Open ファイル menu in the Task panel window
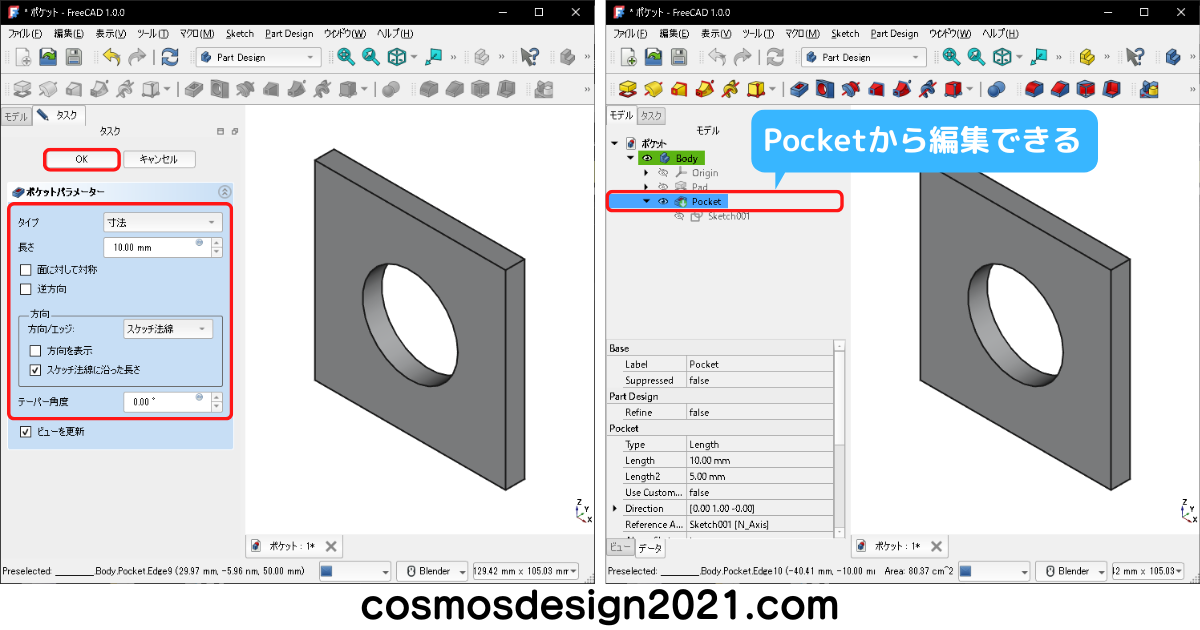The height and width of the screenshot is (630, 1200). [x=24, y=33]
